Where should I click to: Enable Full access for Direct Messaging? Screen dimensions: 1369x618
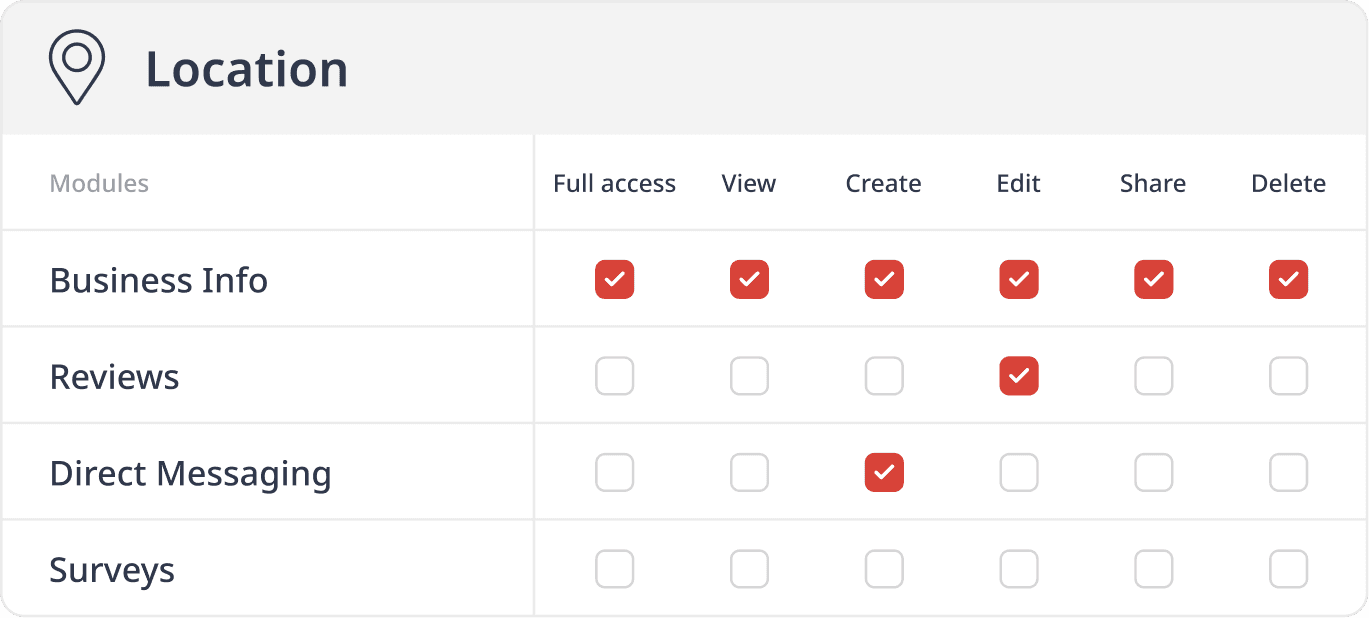(x=614, y=473)
